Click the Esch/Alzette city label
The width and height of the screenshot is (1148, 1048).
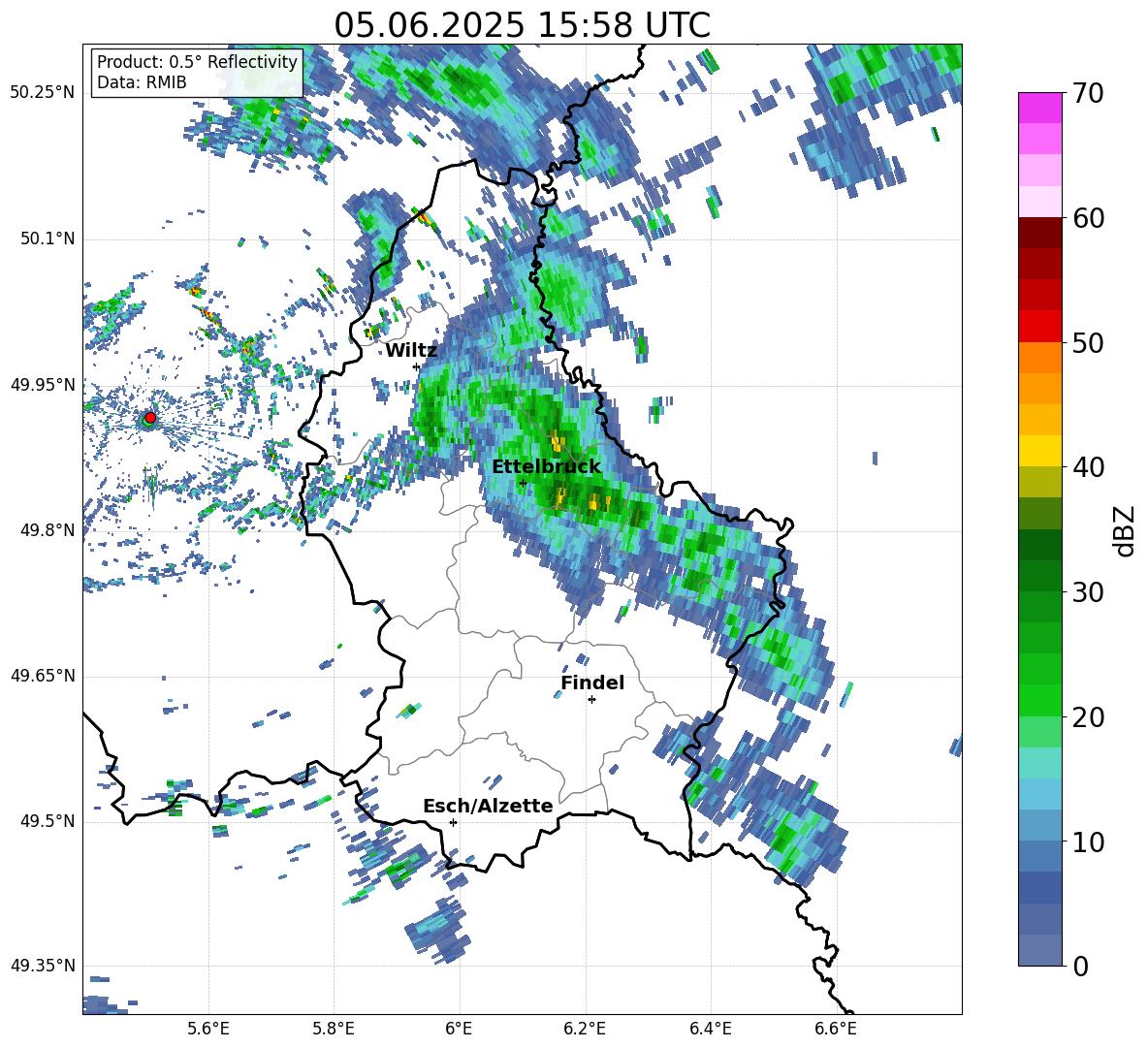click(x=488, y=807)
